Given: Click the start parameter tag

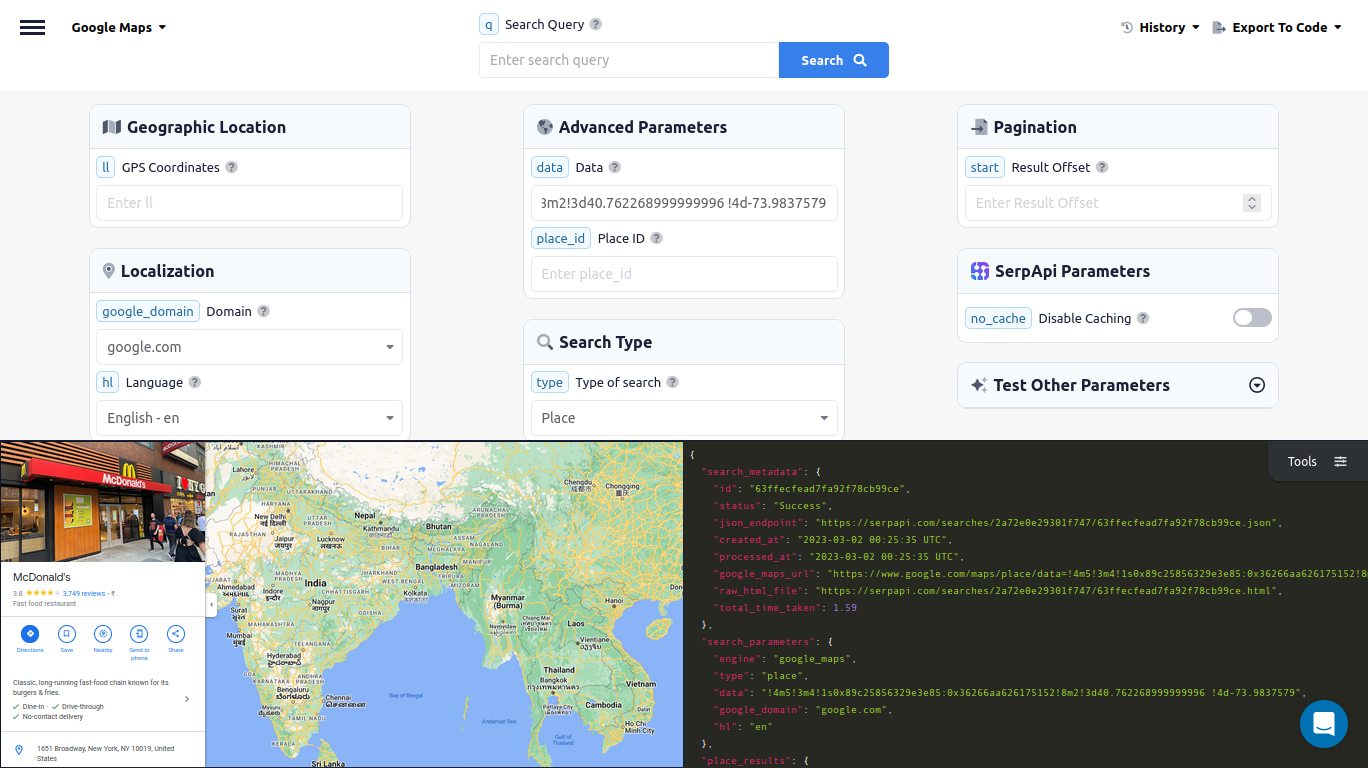Looking at the screenshot, I should click(985, 167).
